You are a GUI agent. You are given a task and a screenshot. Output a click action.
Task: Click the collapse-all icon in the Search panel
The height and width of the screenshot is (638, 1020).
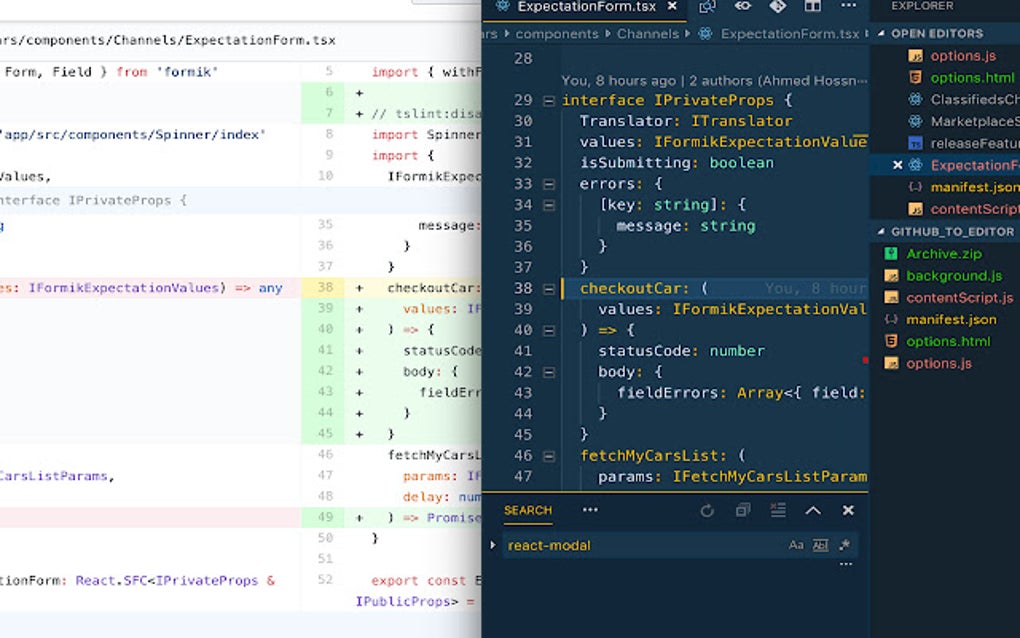[x=777, y=510]
